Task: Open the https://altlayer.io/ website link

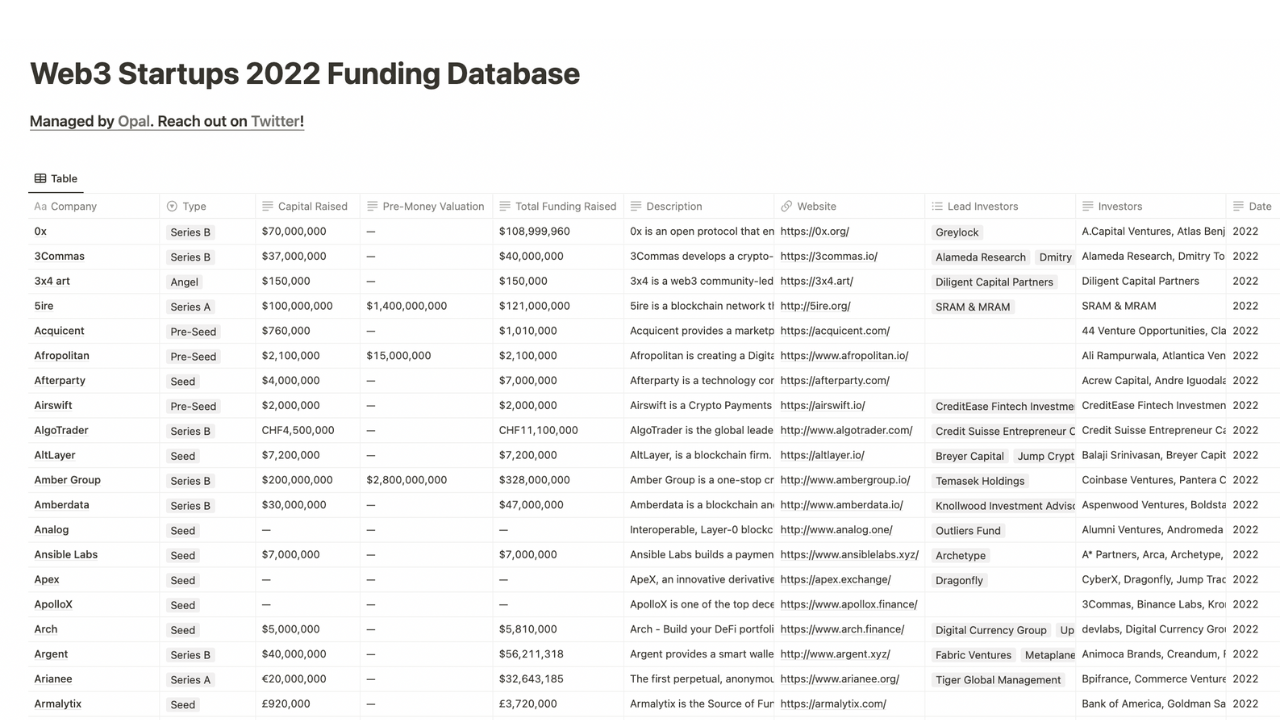Action: pyautogui.click(x=822, y=455)
